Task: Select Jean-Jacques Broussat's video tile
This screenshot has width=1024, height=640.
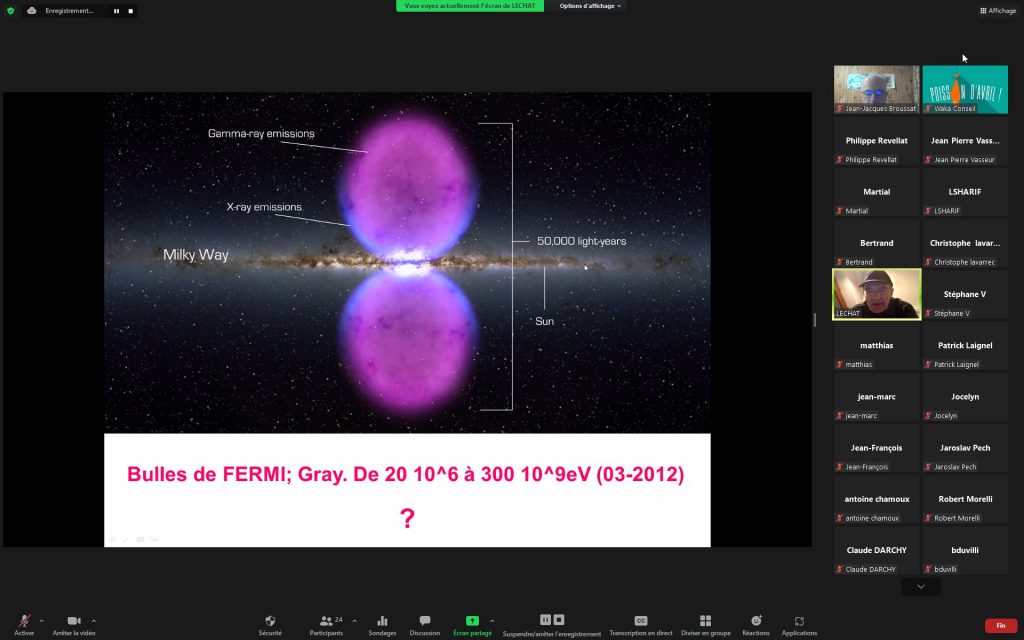Action: (876, 89)
